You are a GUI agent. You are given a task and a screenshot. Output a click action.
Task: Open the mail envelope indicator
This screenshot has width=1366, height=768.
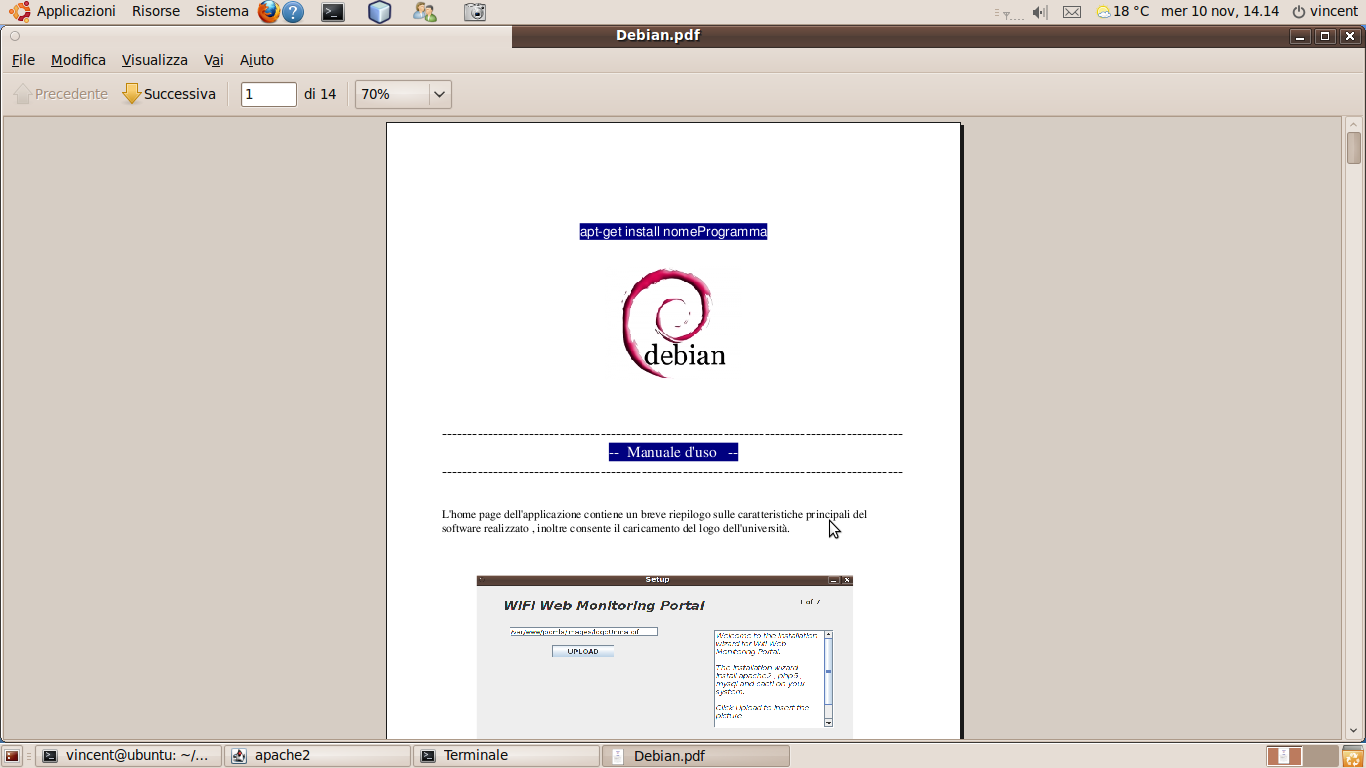[x=1072, y=12]
